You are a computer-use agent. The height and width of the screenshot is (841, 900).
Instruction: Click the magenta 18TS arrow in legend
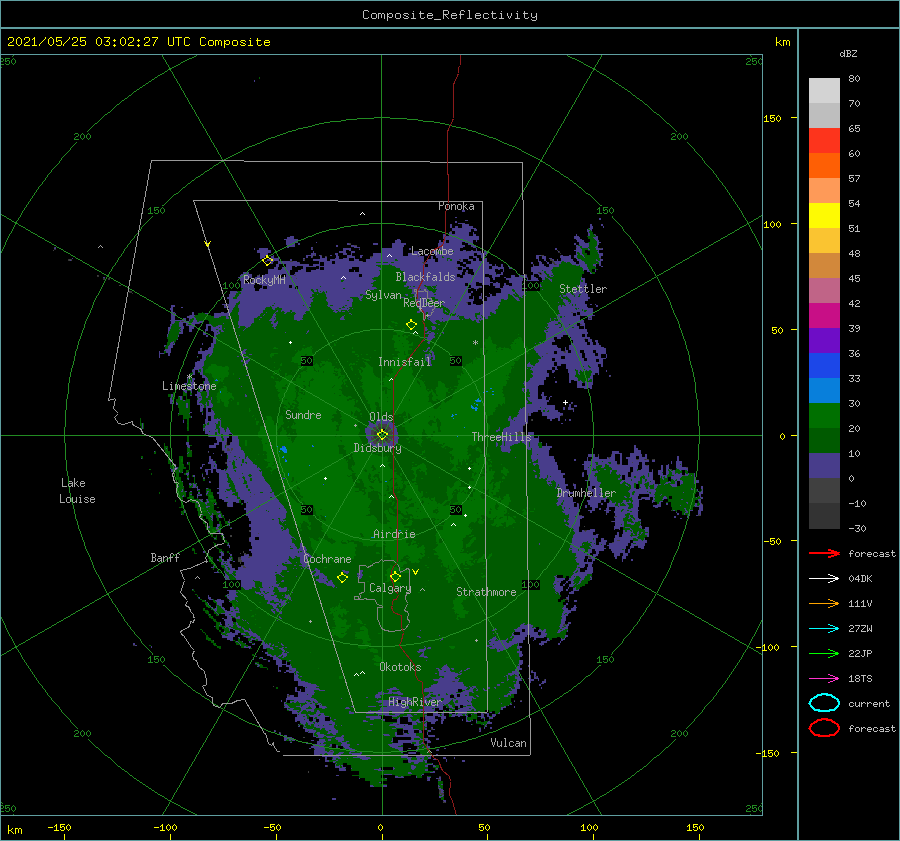(x=824, y=679)
